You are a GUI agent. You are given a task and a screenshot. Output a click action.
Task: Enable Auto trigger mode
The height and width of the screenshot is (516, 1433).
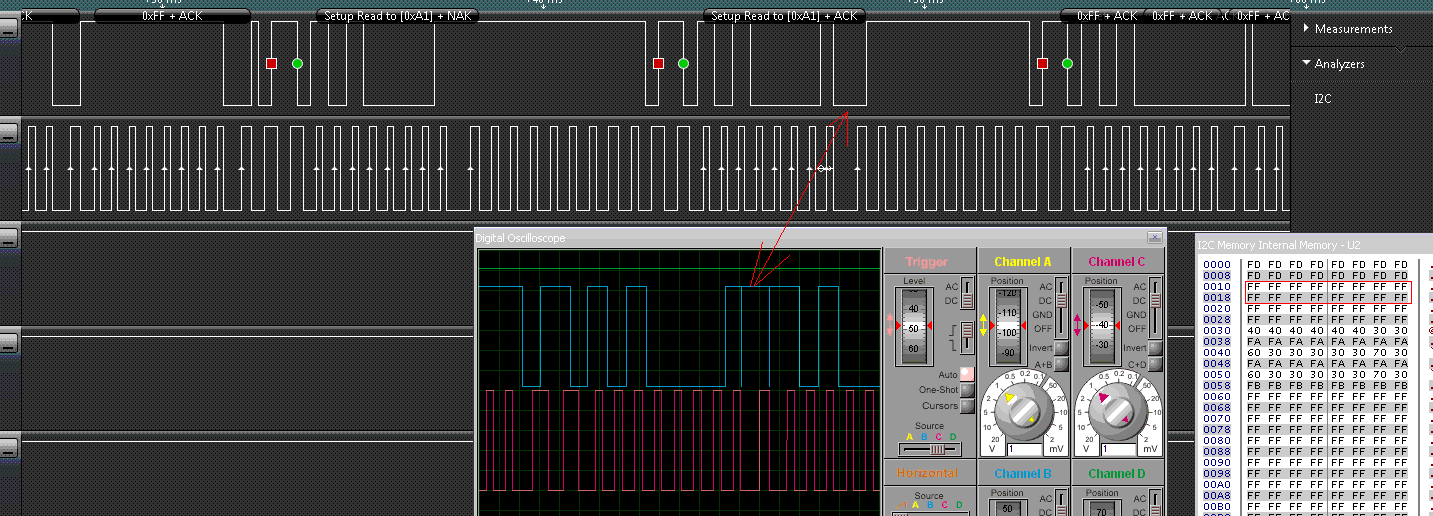click(966, 374)
